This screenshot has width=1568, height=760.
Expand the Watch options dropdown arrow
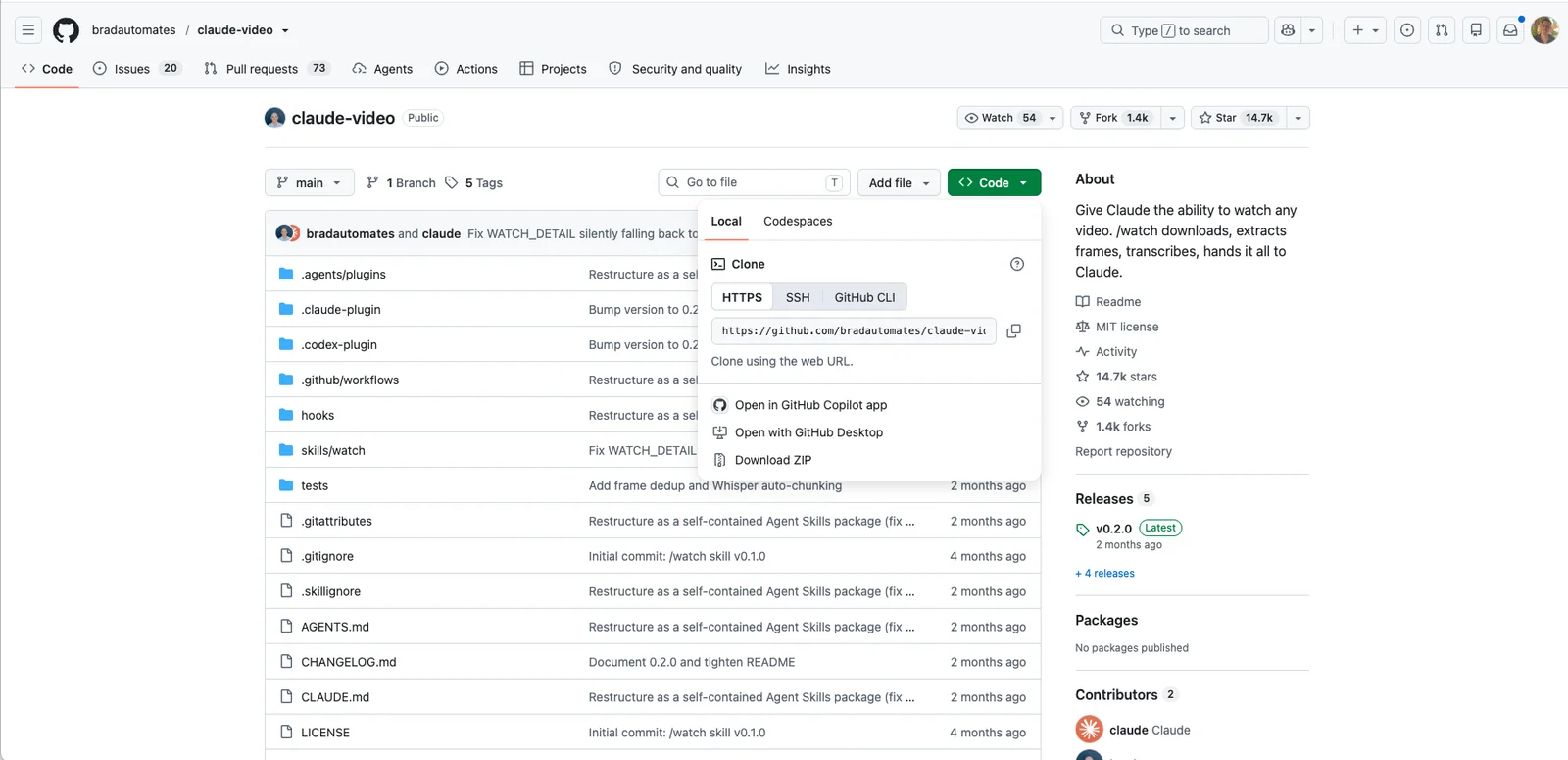coord(1053,118)
